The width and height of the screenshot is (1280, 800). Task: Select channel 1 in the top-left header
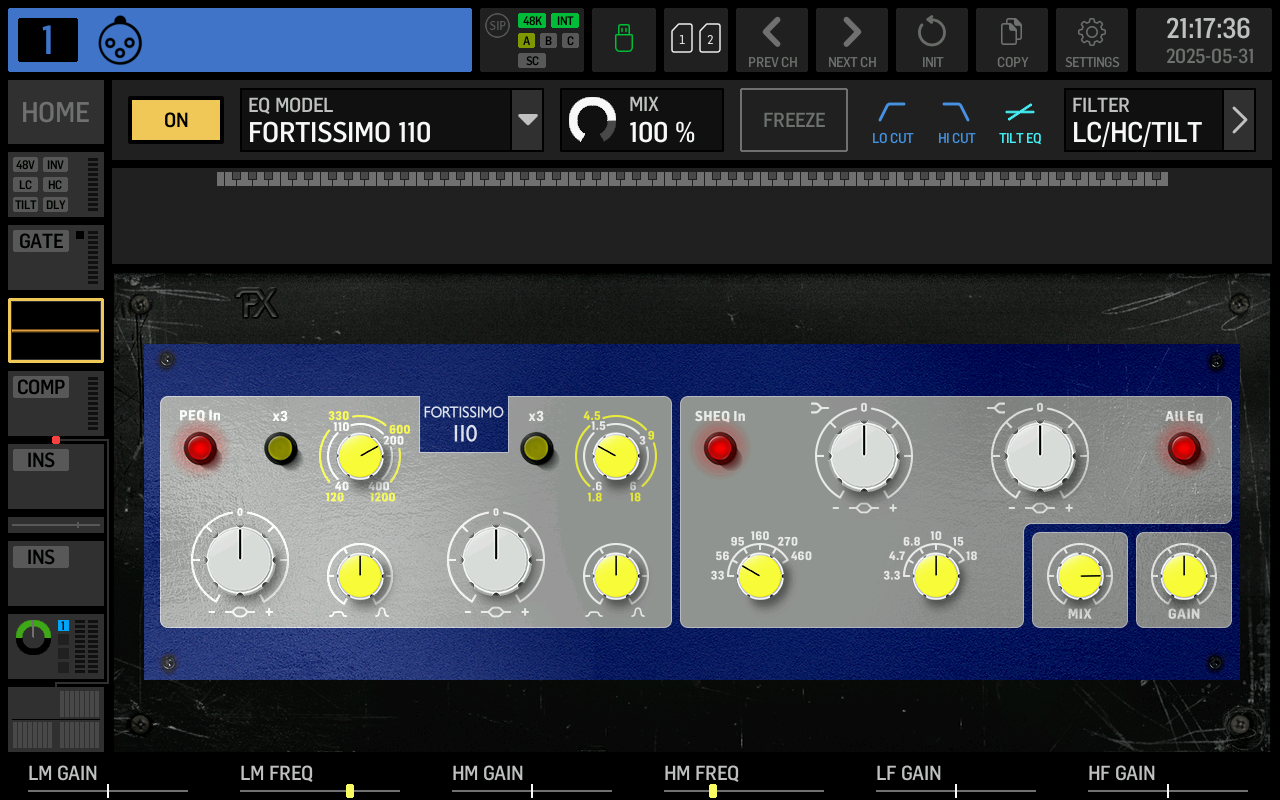pyautogui.click(x=46, y=40)
